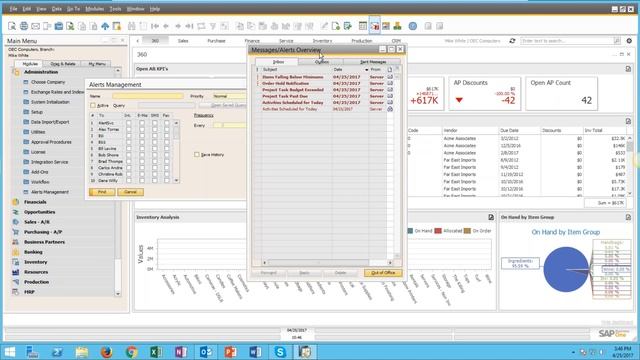
Task: Expand the Purchasing - A/P module
Action: click(x=43, y=232)
